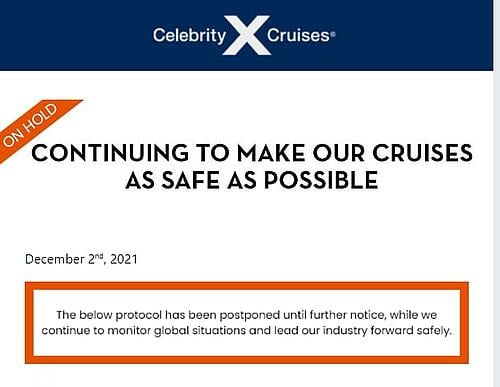Click the AS SAFE AS POSSIBLE heading line
500x387 pixels.
tap(252, 180)
